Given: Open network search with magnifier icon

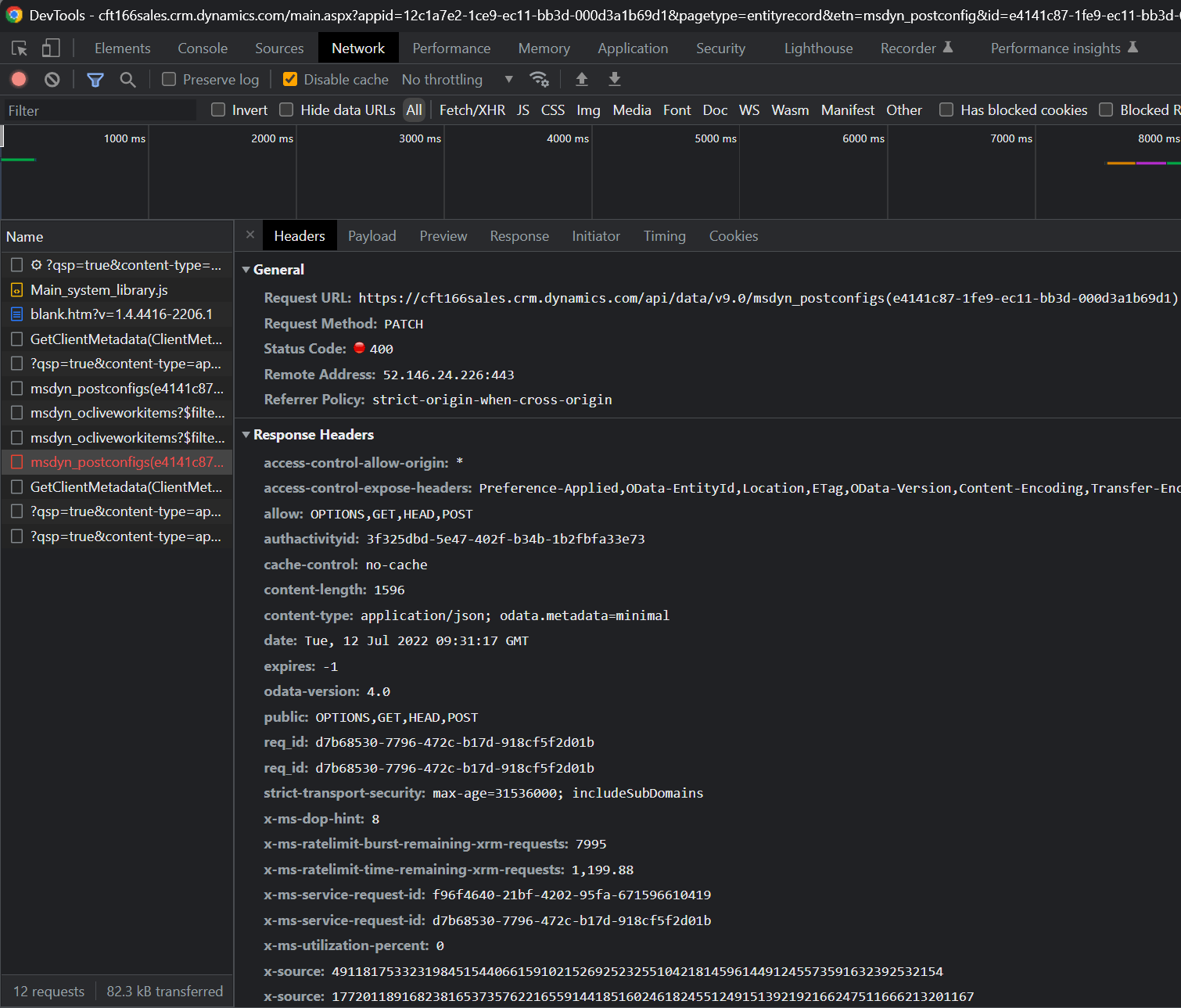Looking at the screenshot, I should pyautogui.click(x=127, y=79).
